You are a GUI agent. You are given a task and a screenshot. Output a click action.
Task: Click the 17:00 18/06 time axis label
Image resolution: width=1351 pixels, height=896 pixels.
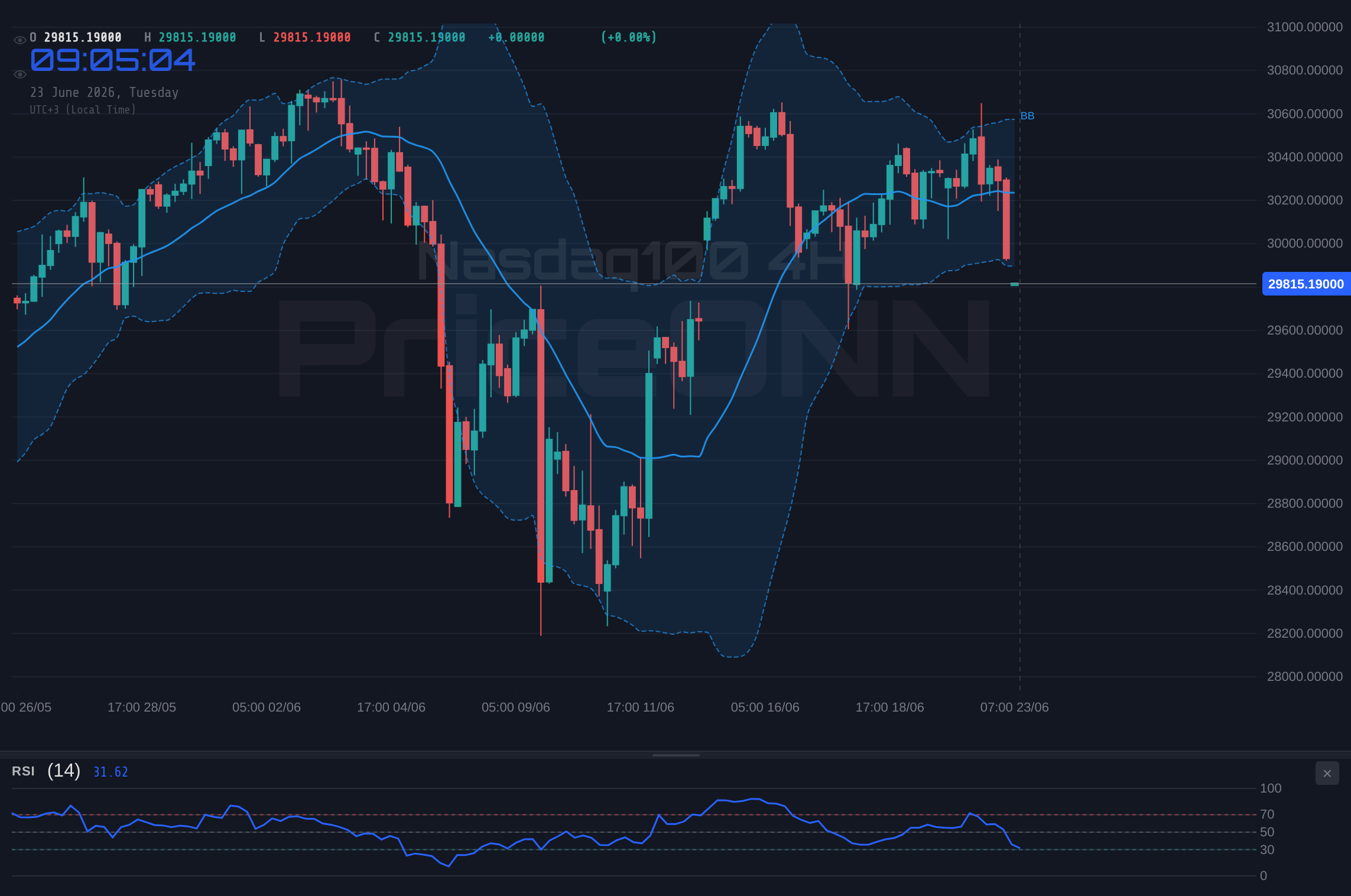[x=890, y=707]
